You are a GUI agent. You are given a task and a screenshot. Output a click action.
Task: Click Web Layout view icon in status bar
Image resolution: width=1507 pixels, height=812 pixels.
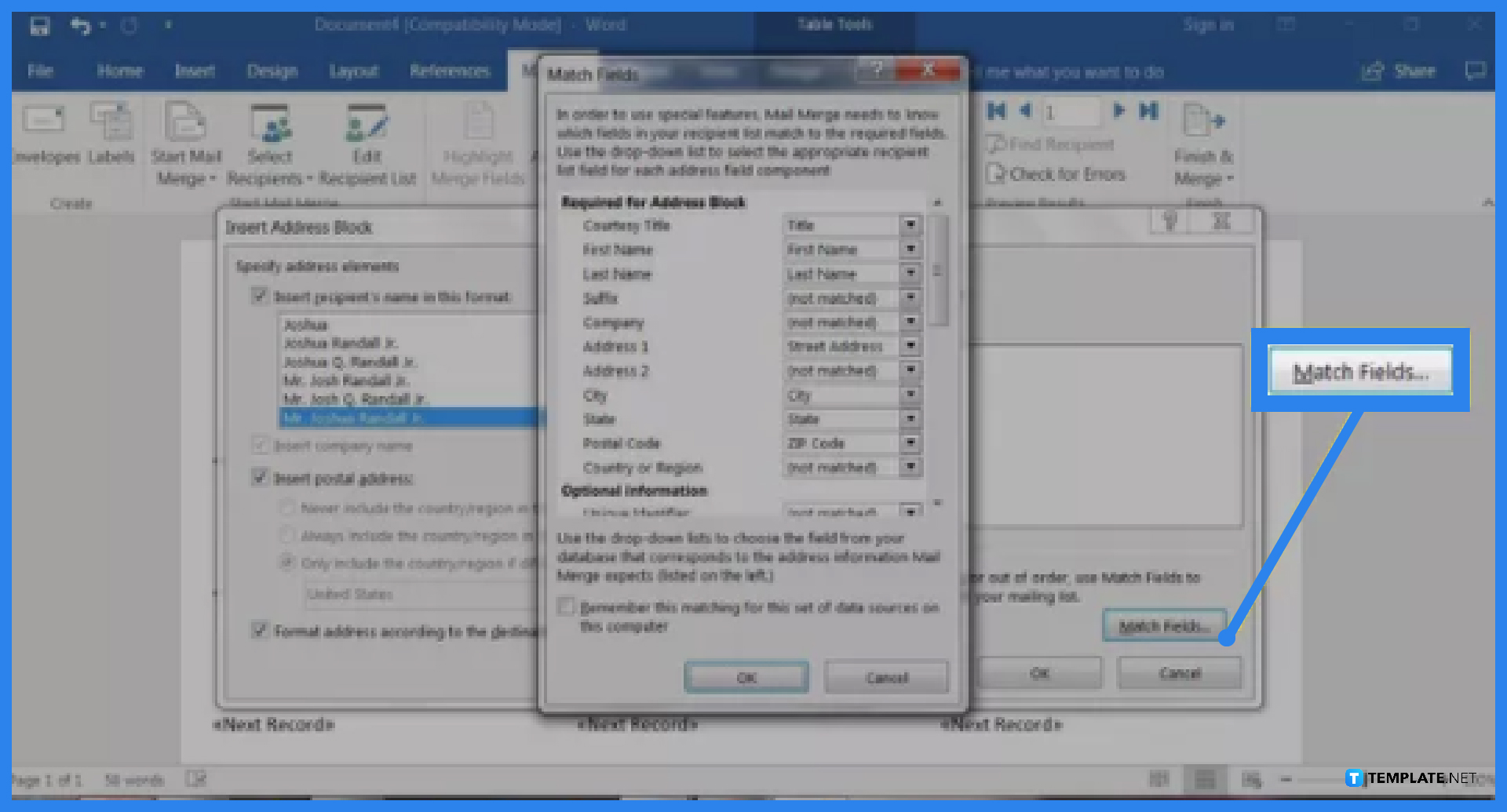1251,779
